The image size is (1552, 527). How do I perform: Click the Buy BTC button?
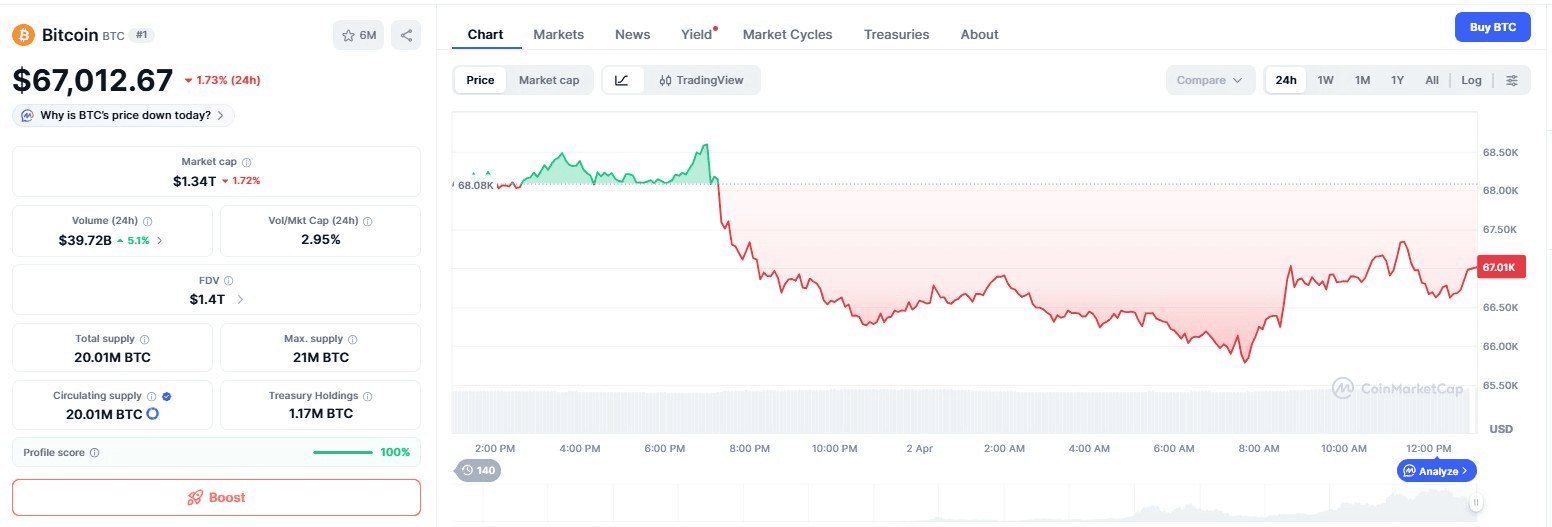pos(1492,27)
